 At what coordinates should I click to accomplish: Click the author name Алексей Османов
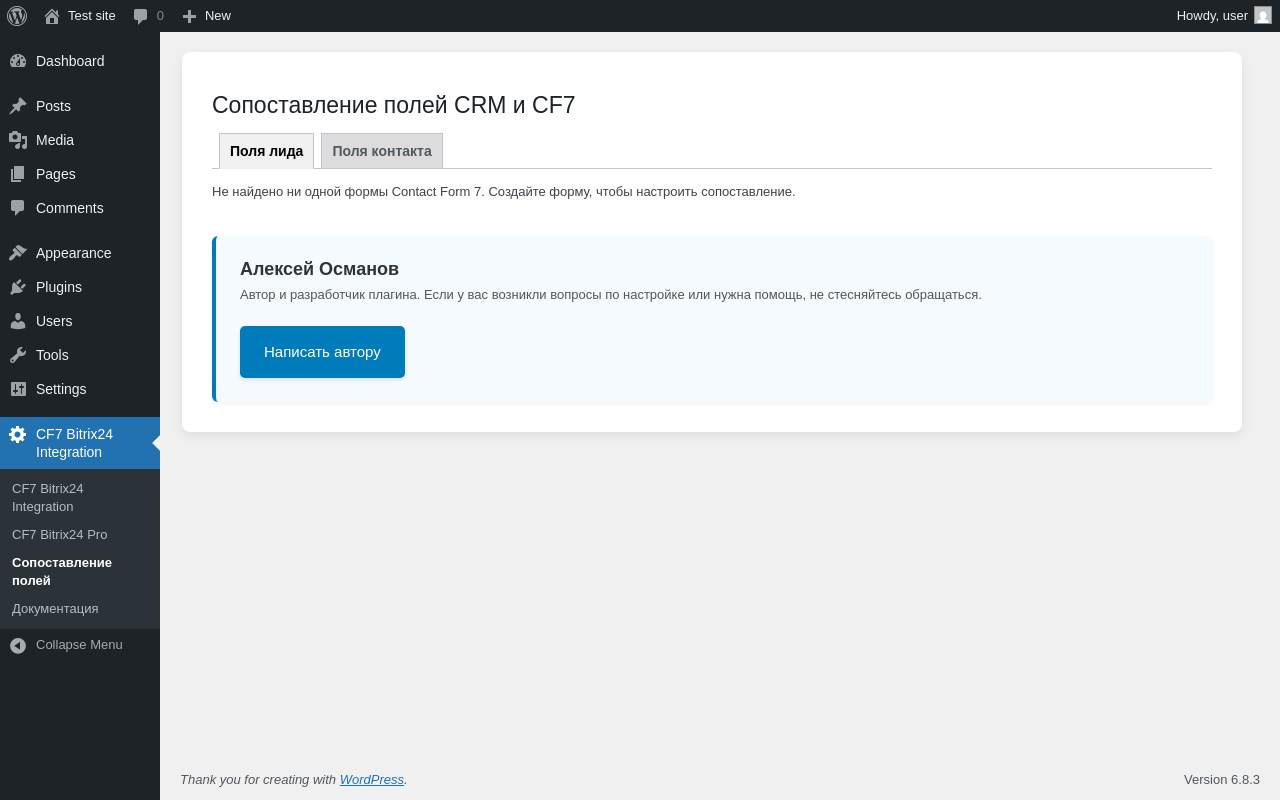click(x=319, y=269)
